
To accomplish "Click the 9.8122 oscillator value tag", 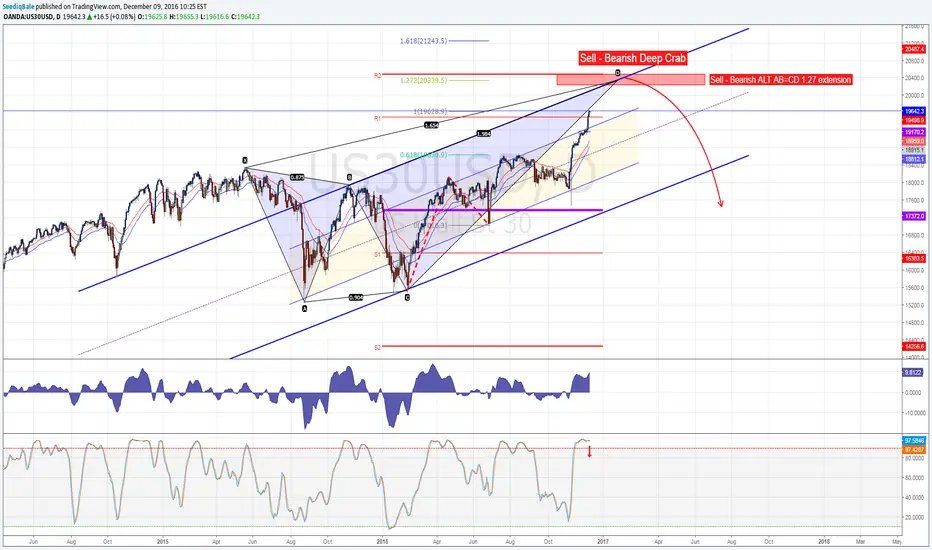I will coord(913,372).
